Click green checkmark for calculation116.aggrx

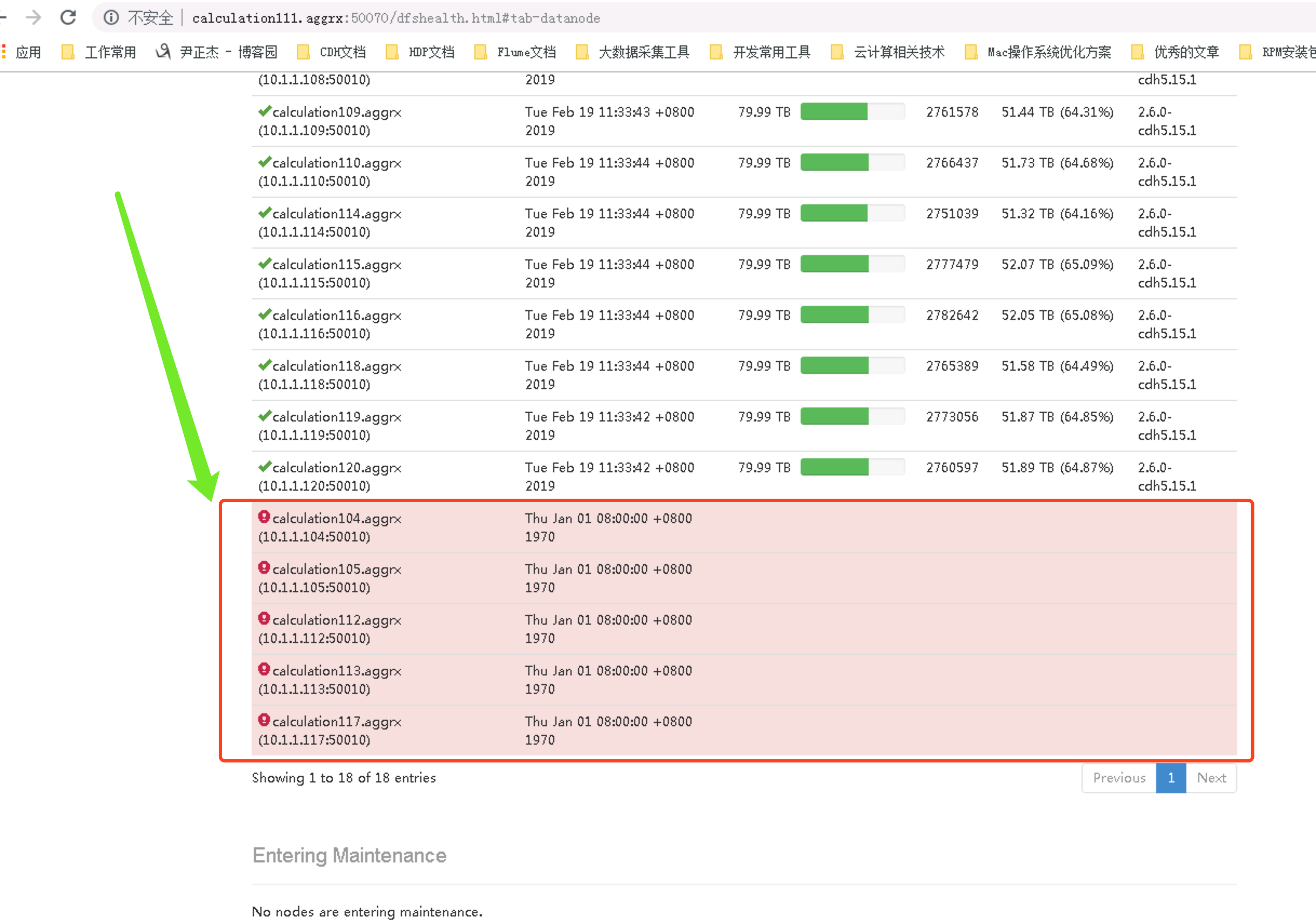pyautogui.click(x=264, y=313)
